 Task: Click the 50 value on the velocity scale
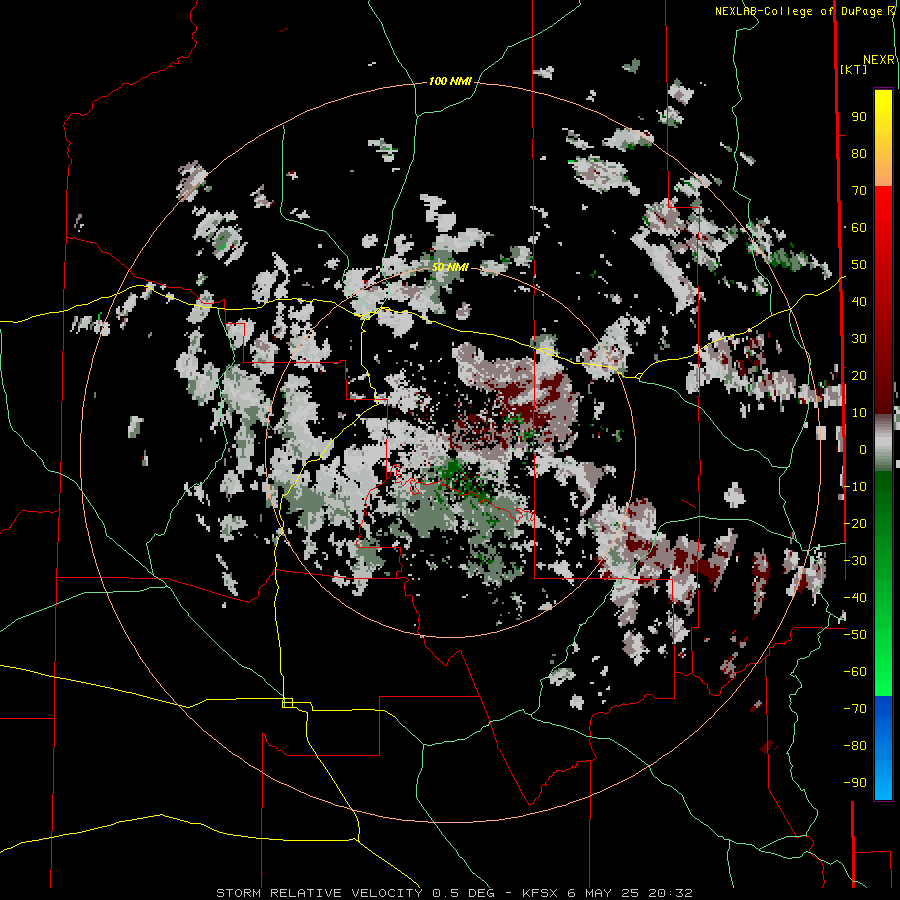pyautogui.click(x=859, y=265)
